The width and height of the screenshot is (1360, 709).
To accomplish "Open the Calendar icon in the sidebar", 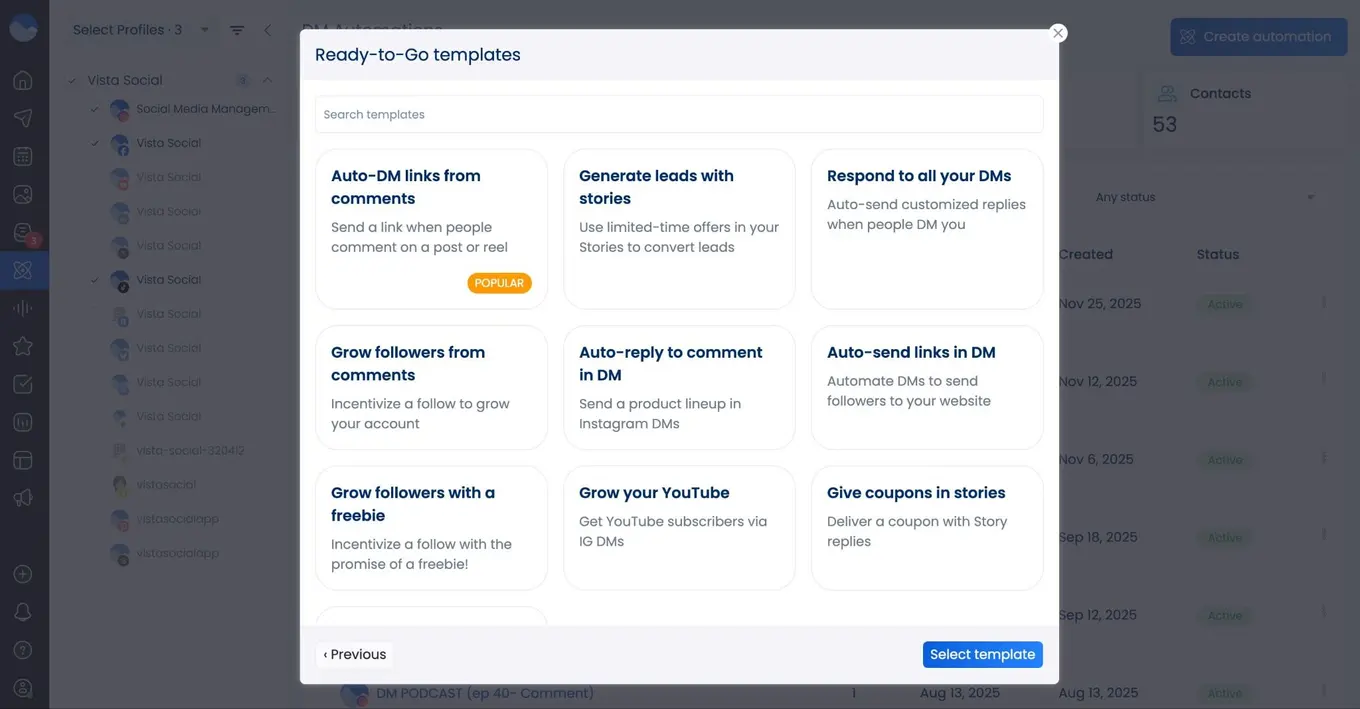I will 23,156.
